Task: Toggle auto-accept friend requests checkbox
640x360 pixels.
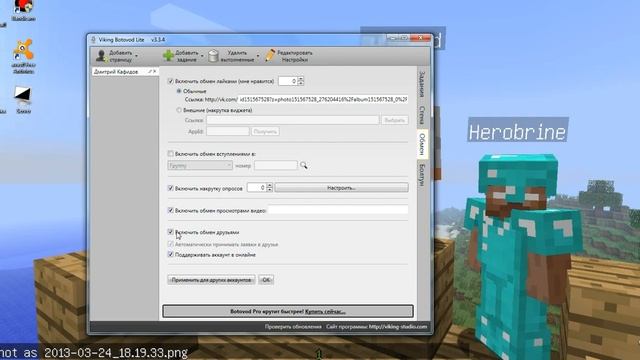Action: 171,244
